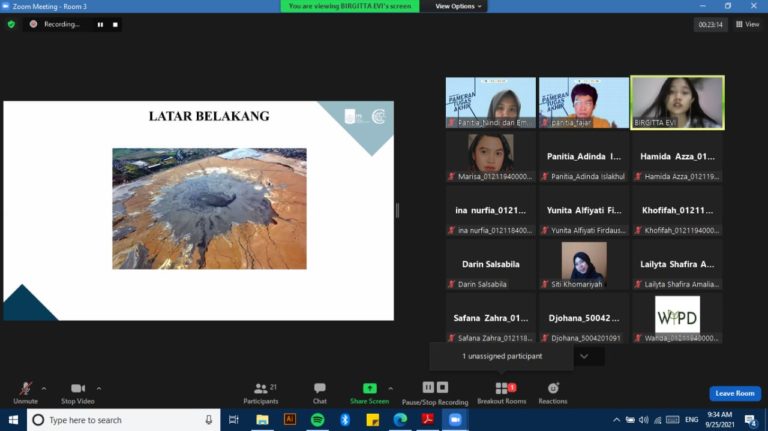
Task: Open Breakout Rooms
Action: 501,391
